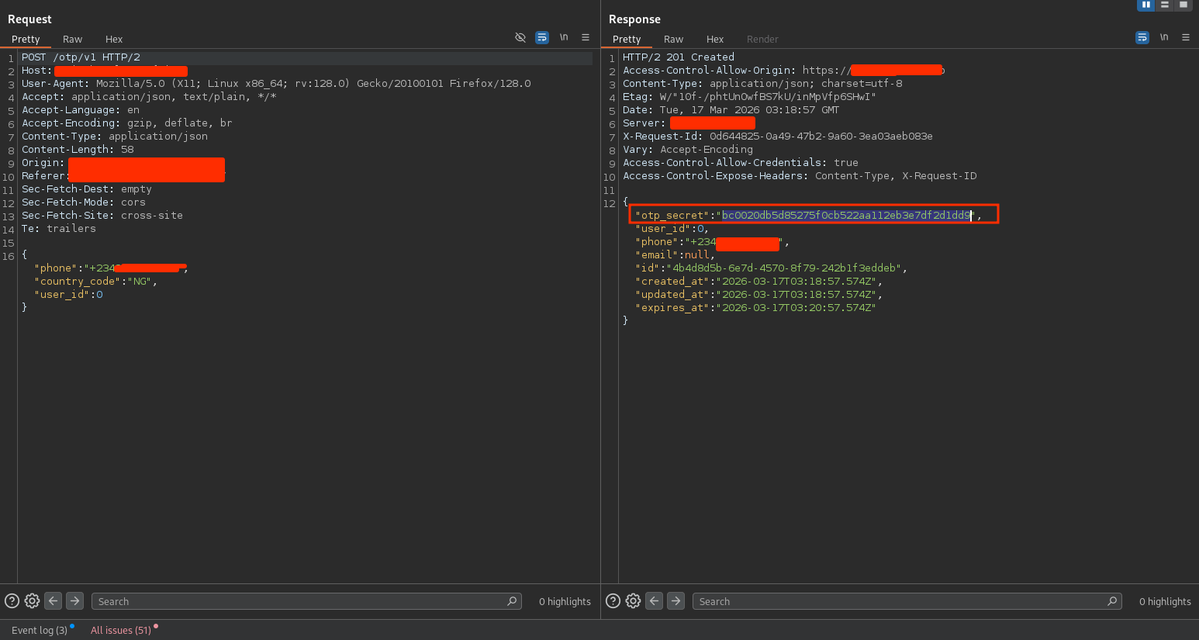Open search settings gear under Response pane
This screenshot has height=640, width=1199.
click(632, 601)
